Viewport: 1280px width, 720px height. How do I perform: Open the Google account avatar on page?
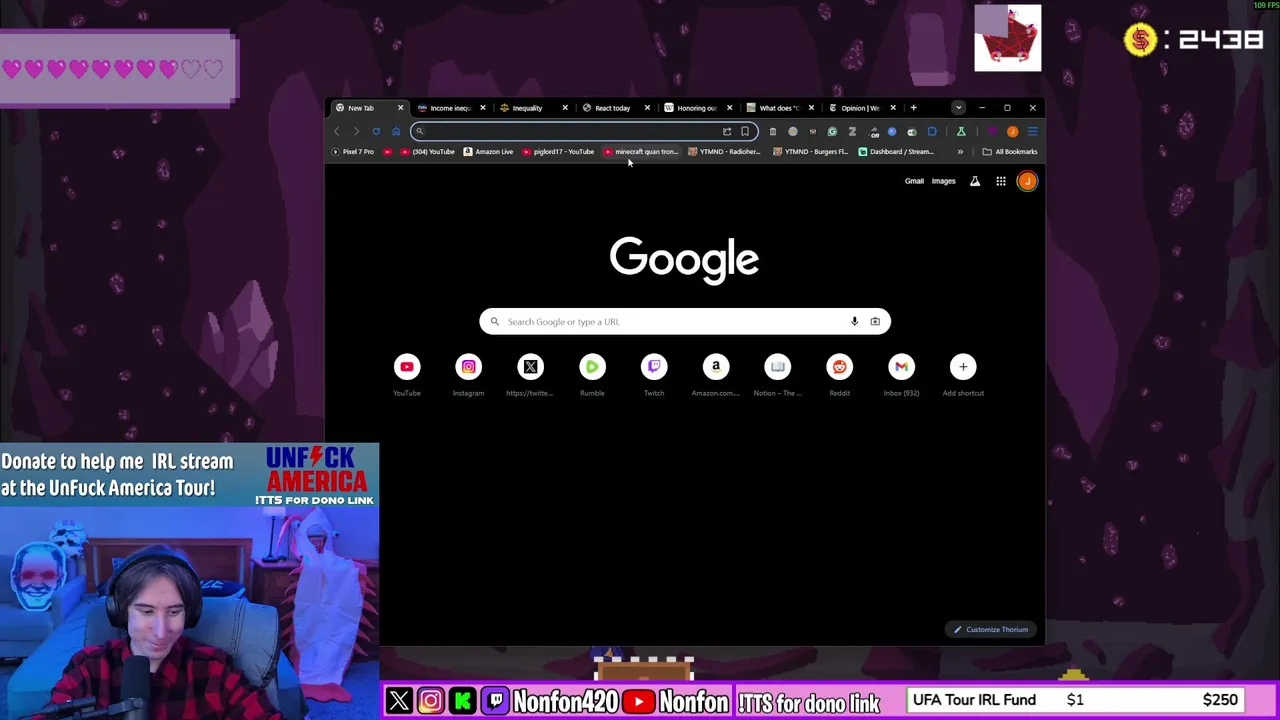click(1027, 181)
